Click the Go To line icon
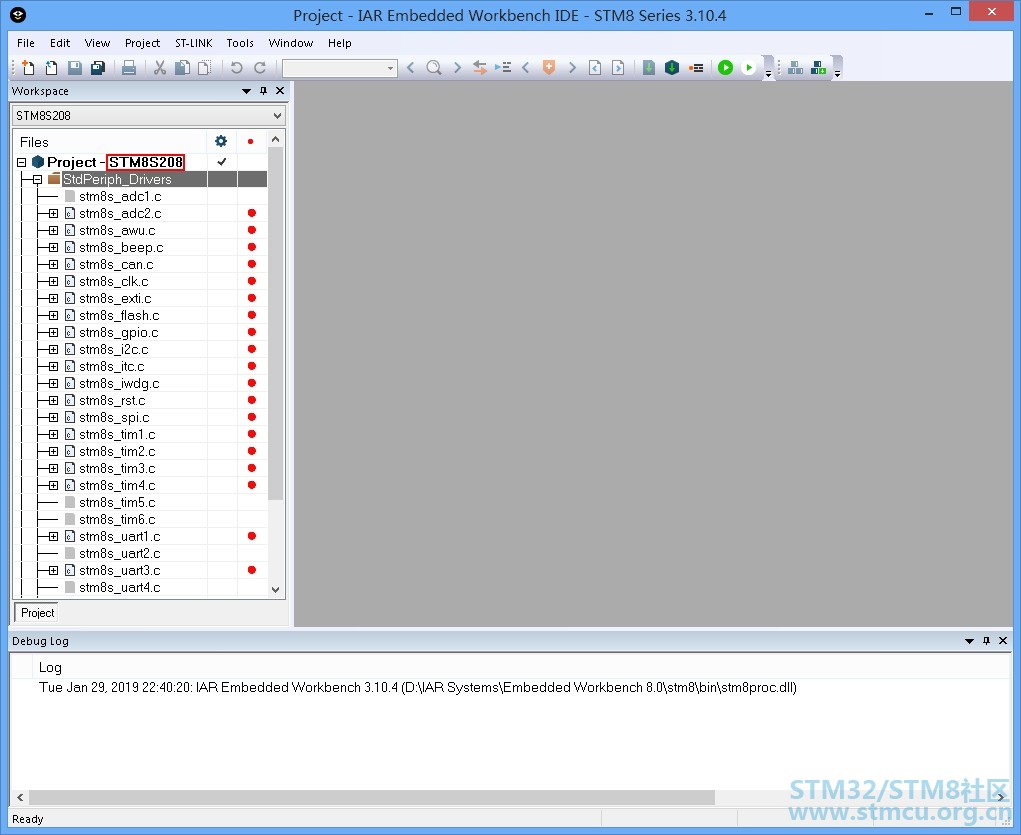The height and width of the screenshot is (835, 1021). click(503, 67)
